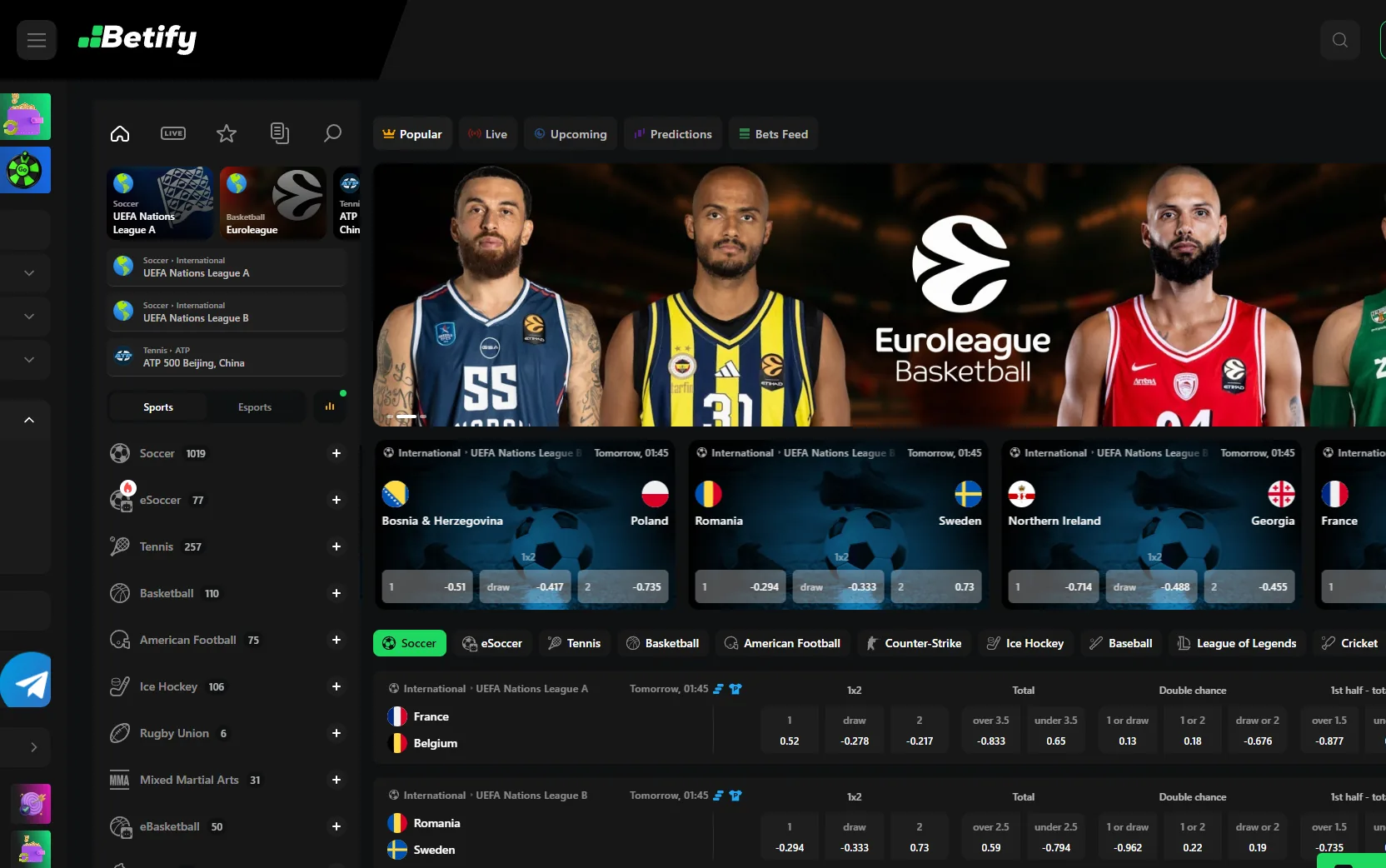The height and width of the screenshot is (868, 1386).
Task: Expand eSoccer with plus button
Action: (x=337, y=500)
